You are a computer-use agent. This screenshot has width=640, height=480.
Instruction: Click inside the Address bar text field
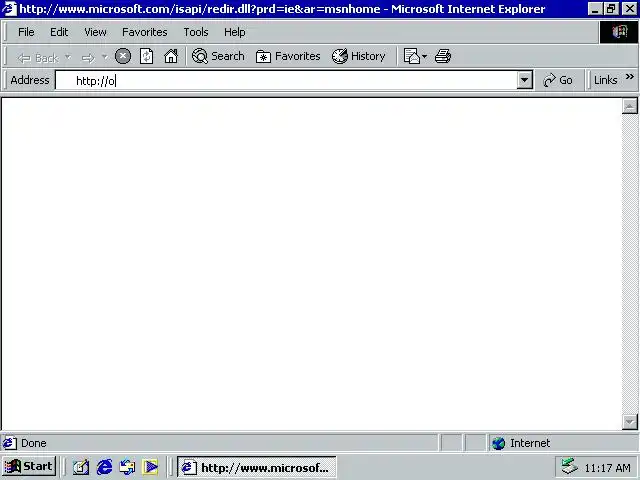pyautogui.click(x=287, y=80)
